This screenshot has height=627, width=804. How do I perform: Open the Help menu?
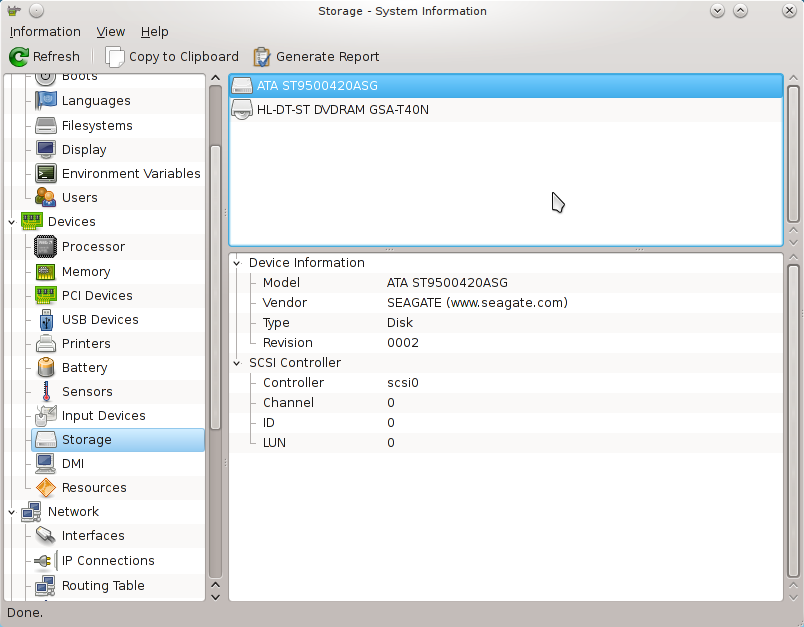point(154,32)
